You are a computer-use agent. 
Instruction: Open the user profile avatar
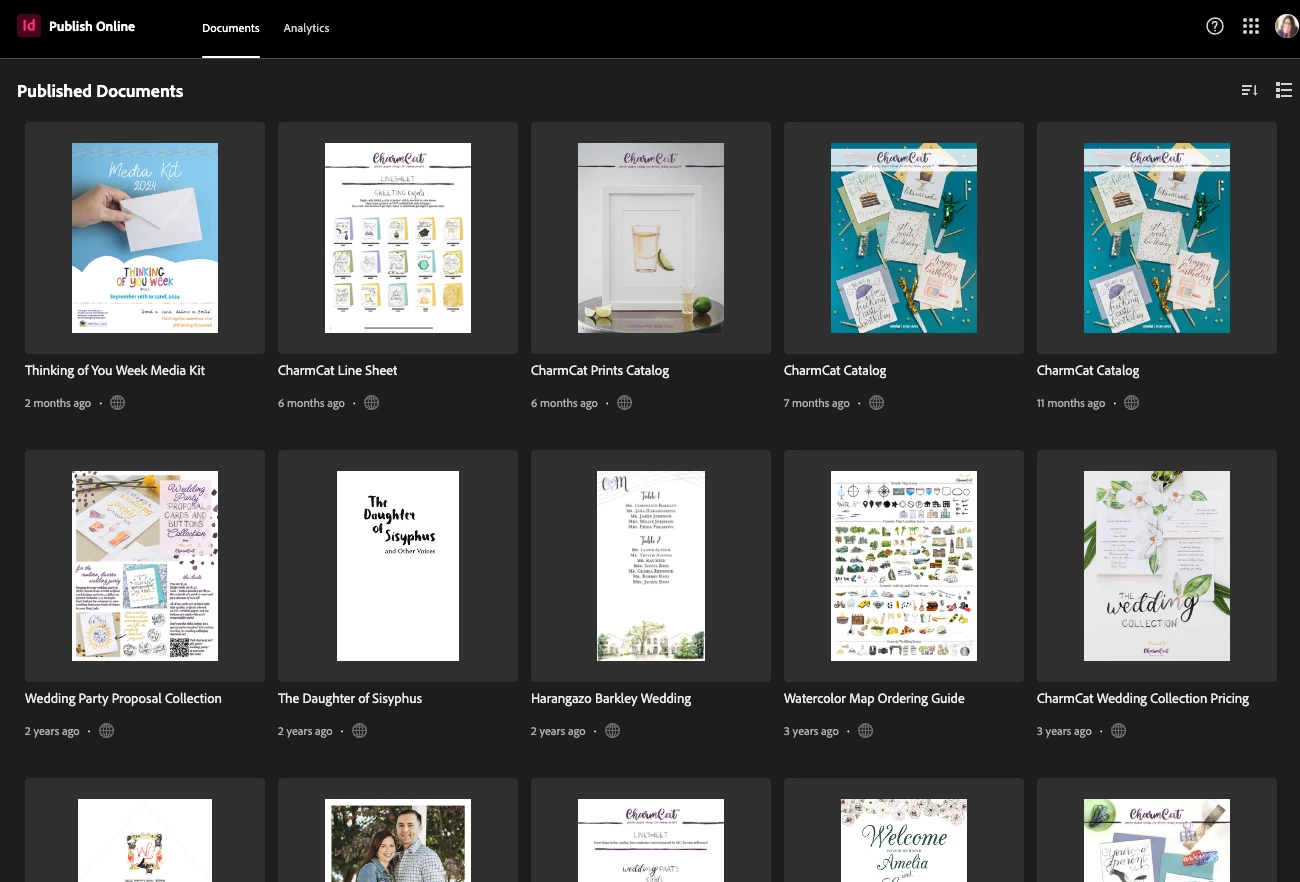click(1286, 27)
